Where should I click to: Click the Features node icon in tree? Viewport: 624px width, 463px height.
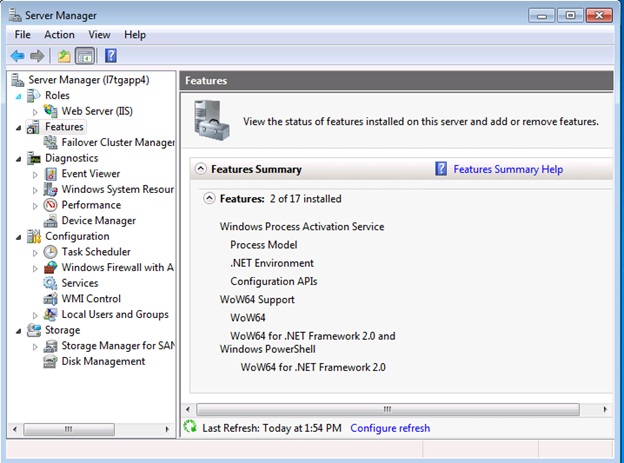point(33,127)
